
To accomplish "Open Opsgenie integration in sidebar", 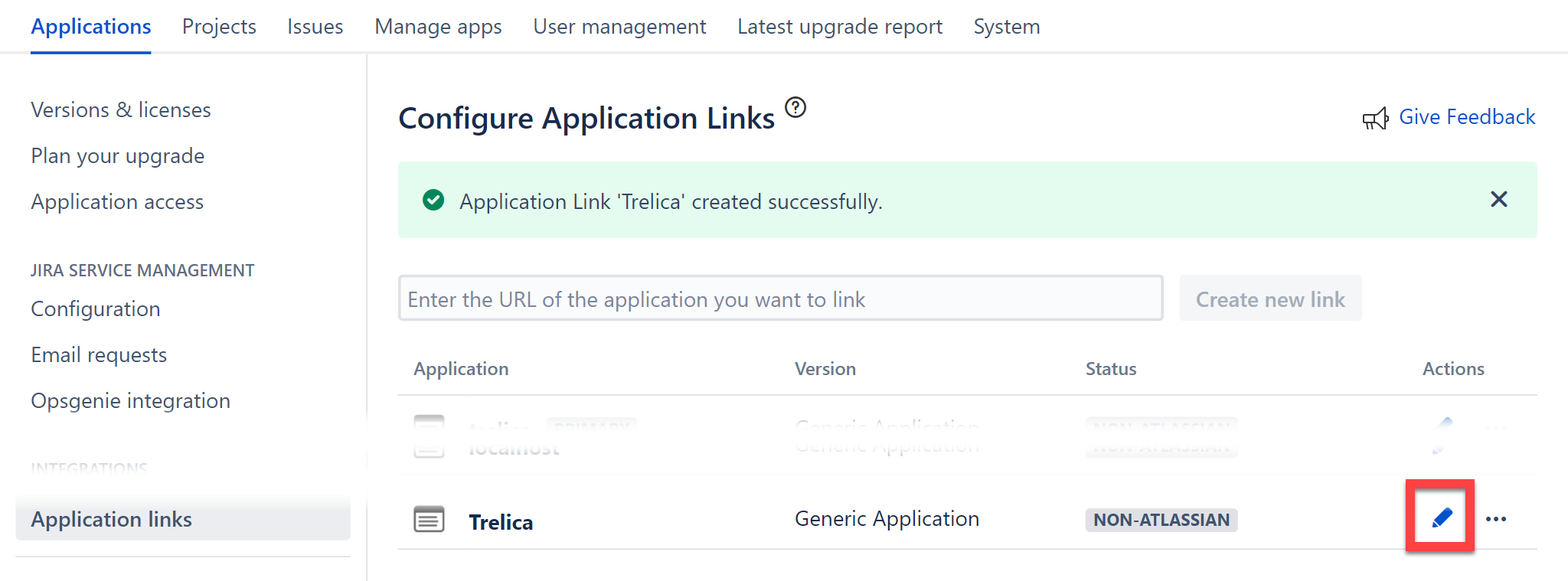I will [x=130, y=401].
